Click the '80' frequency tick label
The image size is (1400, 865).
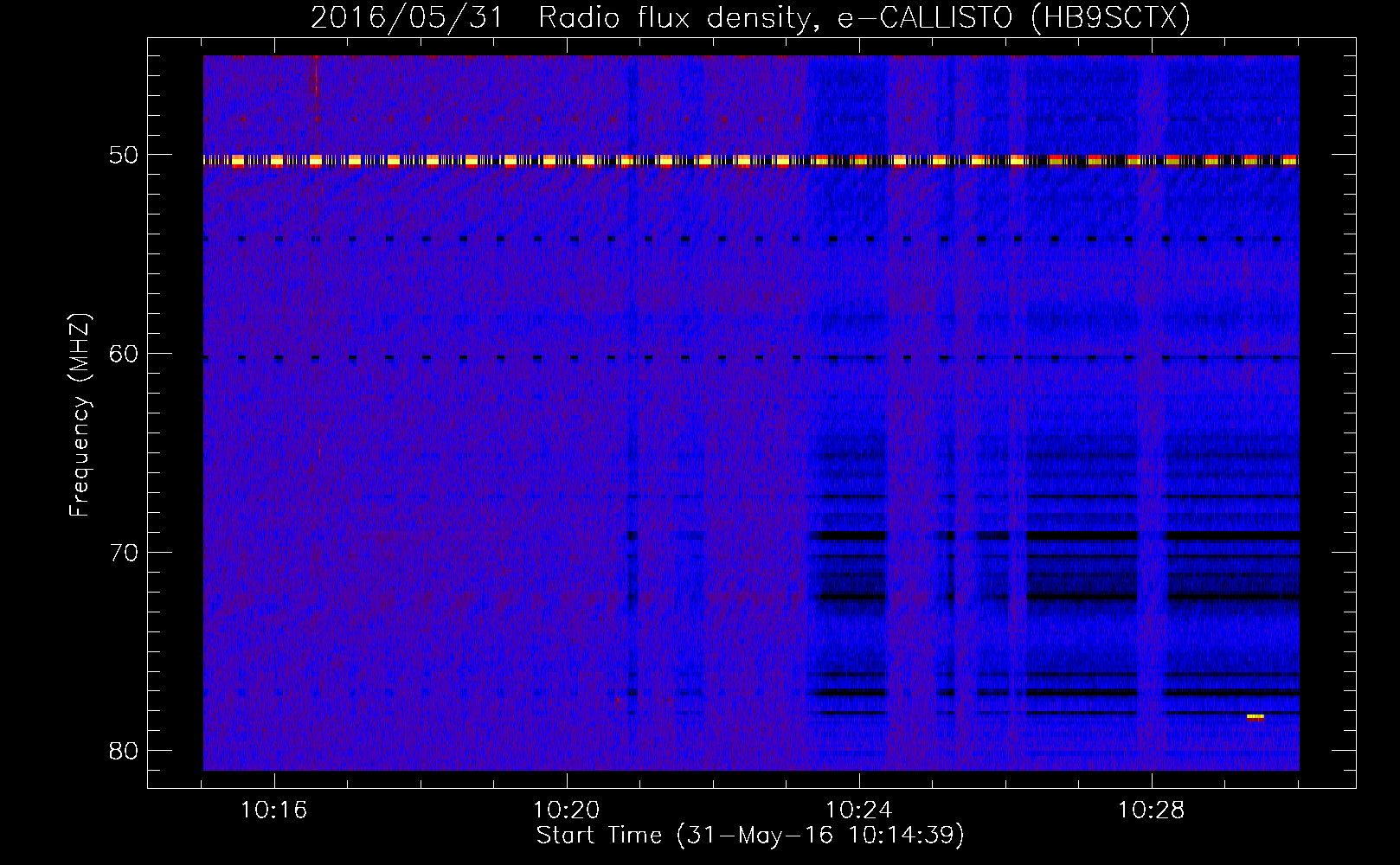point(124,751)
